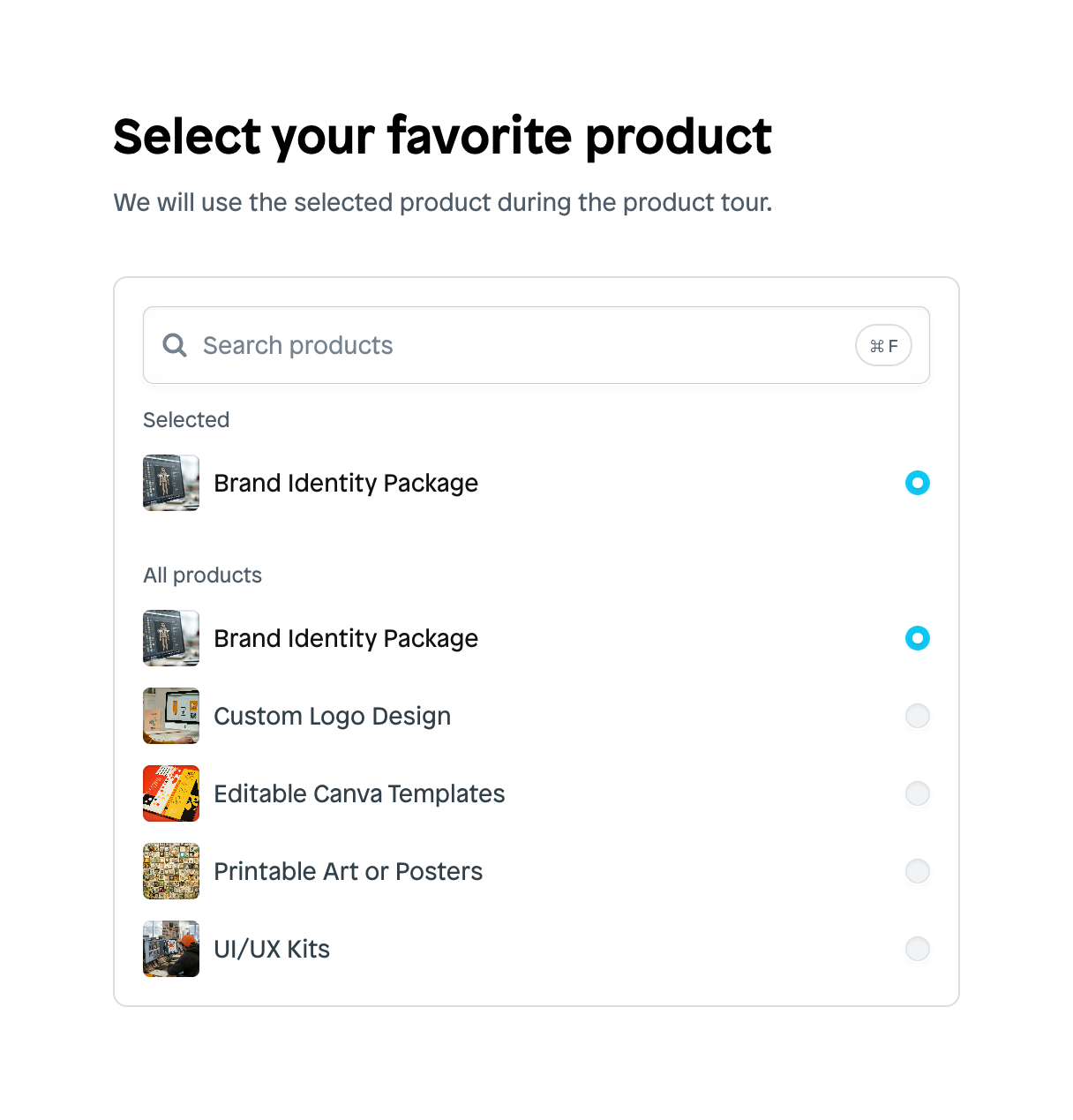Select the Custom Logo Design product row
Screen dimensions: 1073x1120
(x=529, y=716)
